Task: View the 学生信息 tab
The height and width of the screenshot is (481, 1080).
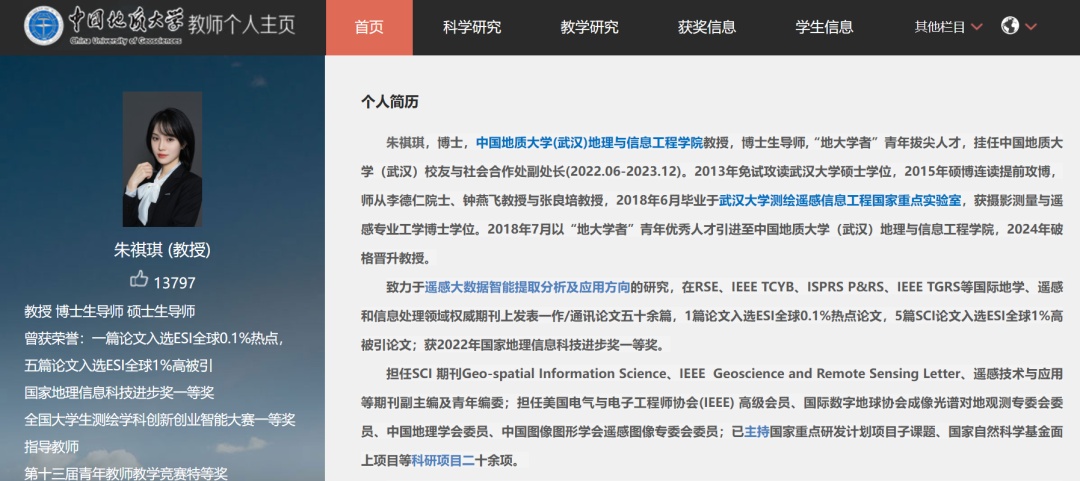Action: pyautogui.click(x=824, y=27)
